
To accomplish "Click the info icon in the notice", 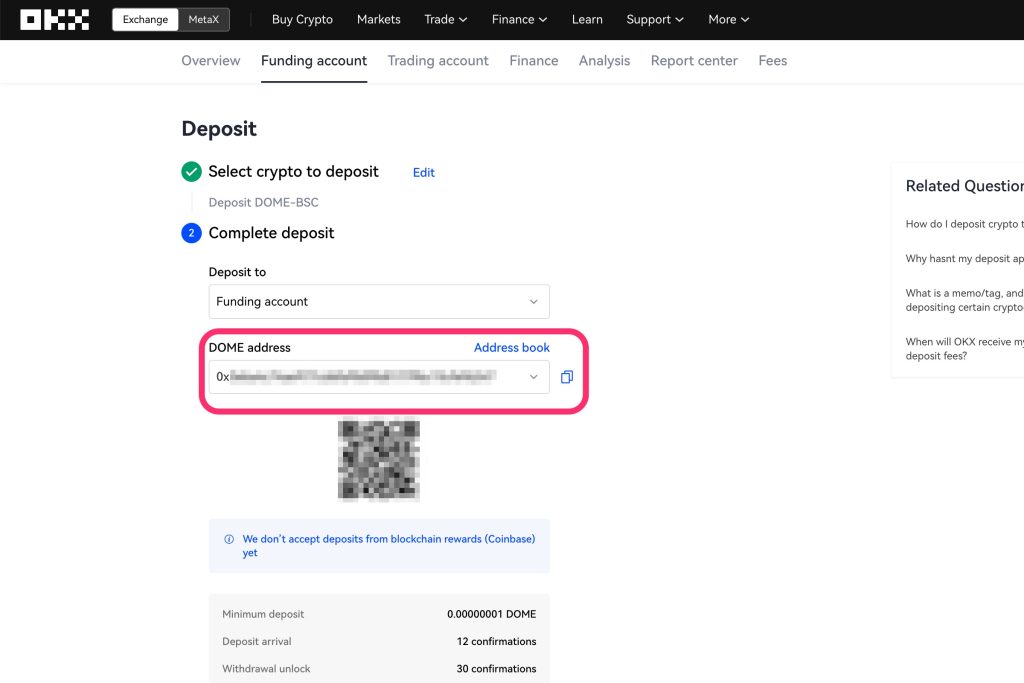I will [x=229, y=539].
